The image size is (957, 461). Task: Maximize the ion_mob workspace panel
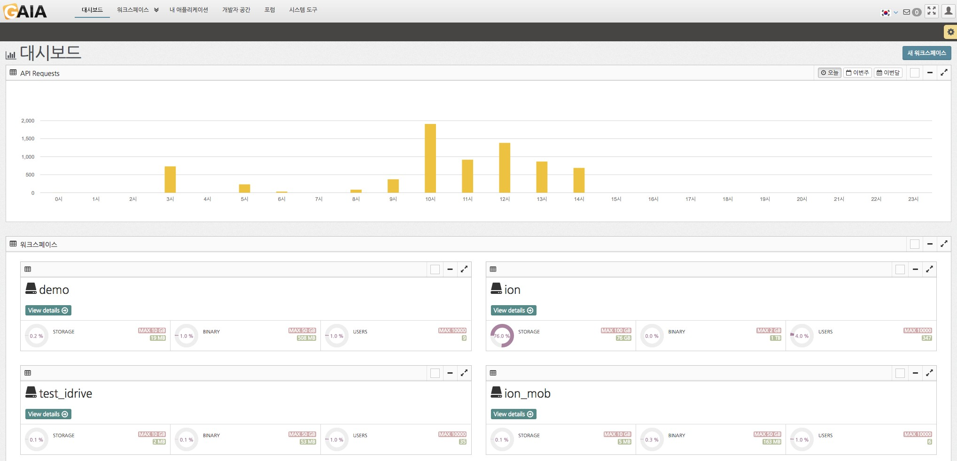[929, 373]
